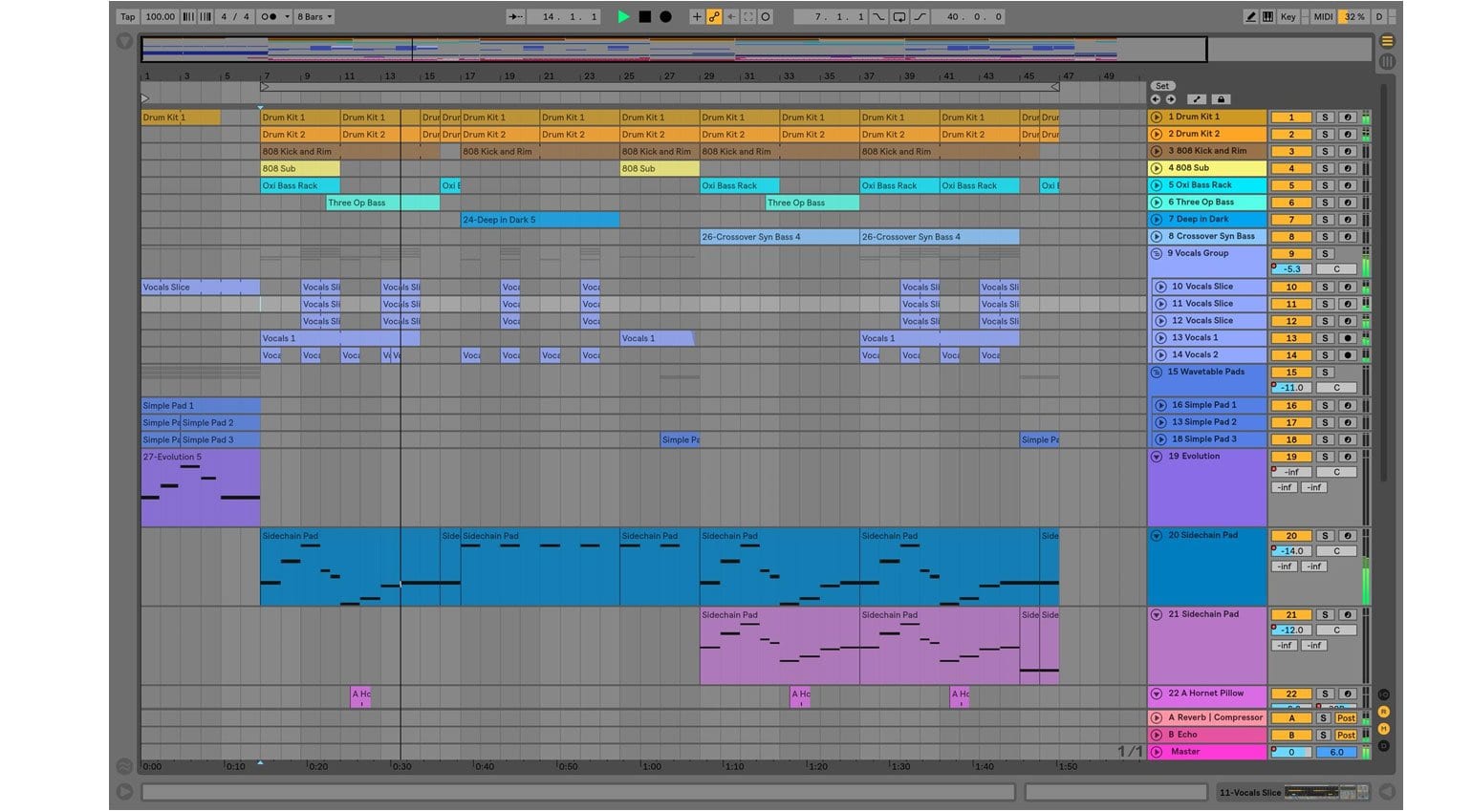
Task: Toggle Draw Mode pencil icon
Action: click(1250, 16)
